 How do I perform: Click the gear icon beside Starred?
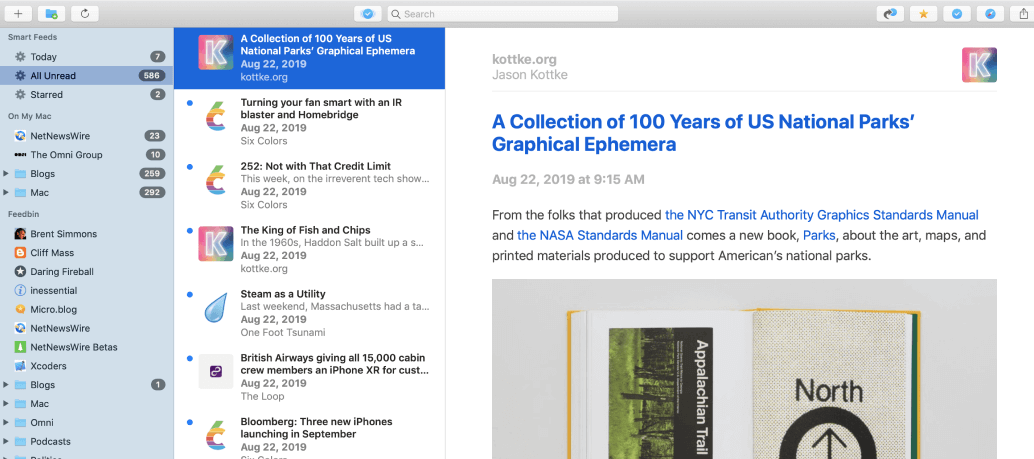click(x=20, y=95)
